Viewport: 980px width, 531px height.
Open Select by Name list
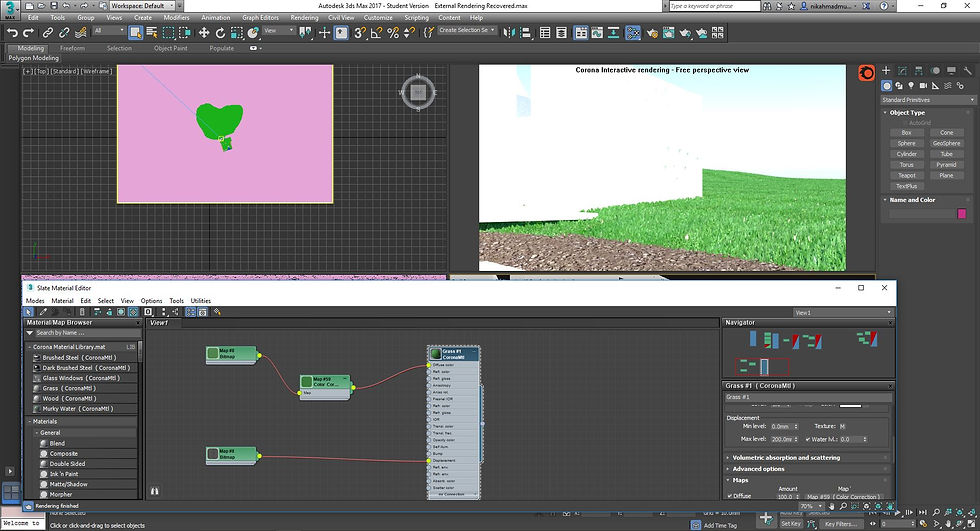[151, 32]
